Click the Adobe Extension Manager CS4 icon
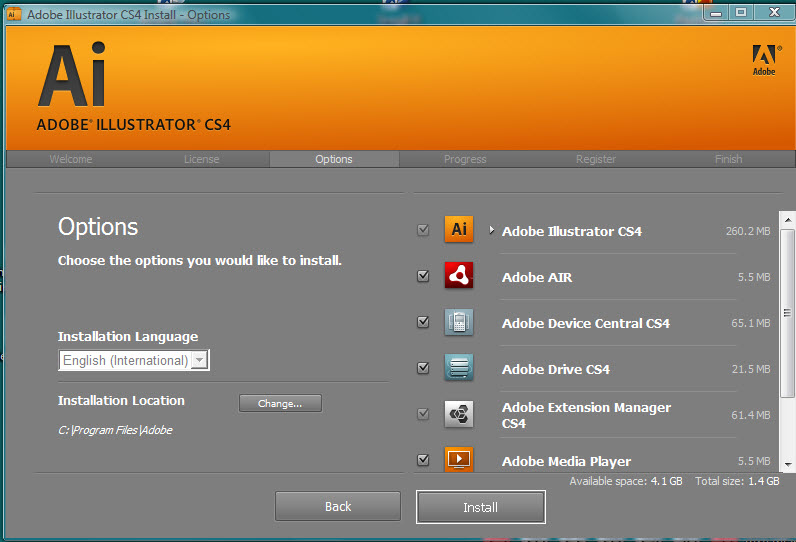 (459, 414)
